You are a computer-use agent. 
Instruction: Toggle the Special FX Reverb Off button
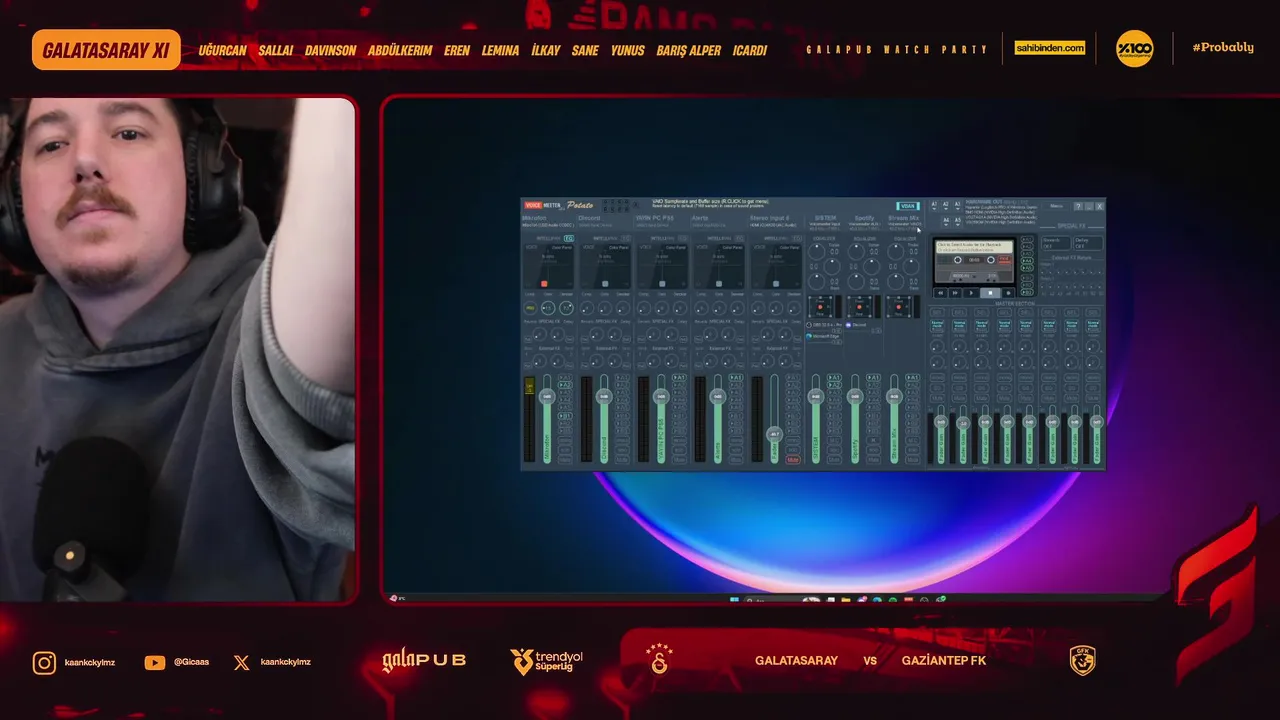(x=1056, y=243)
